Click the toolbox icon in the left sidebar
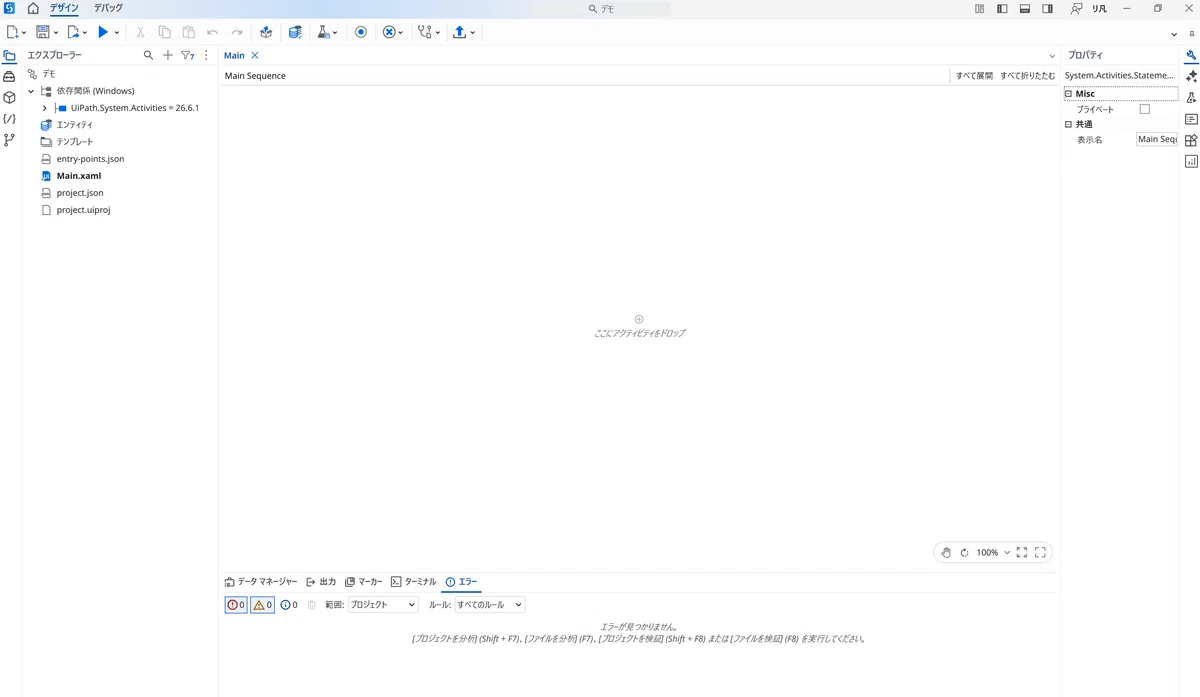Image resolution: width=1200 pixels, height=697 pixels. (x=10, y=77)
